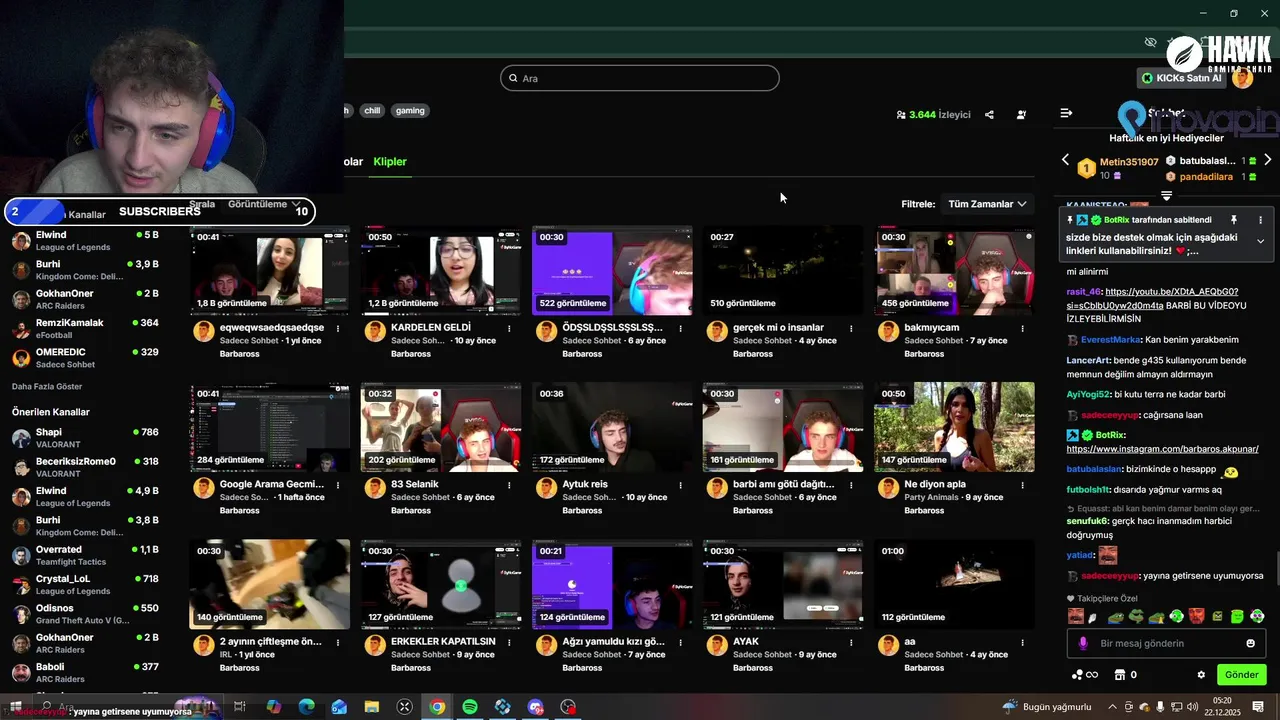Send the message with Gönder button

pyautogui.click(x=1241, y=675)
